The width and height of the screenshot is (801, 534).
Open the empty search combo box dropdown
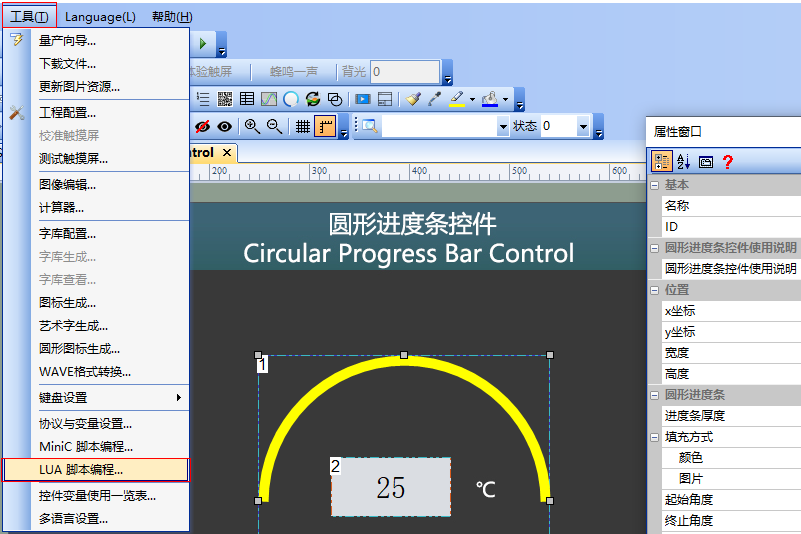503,126
